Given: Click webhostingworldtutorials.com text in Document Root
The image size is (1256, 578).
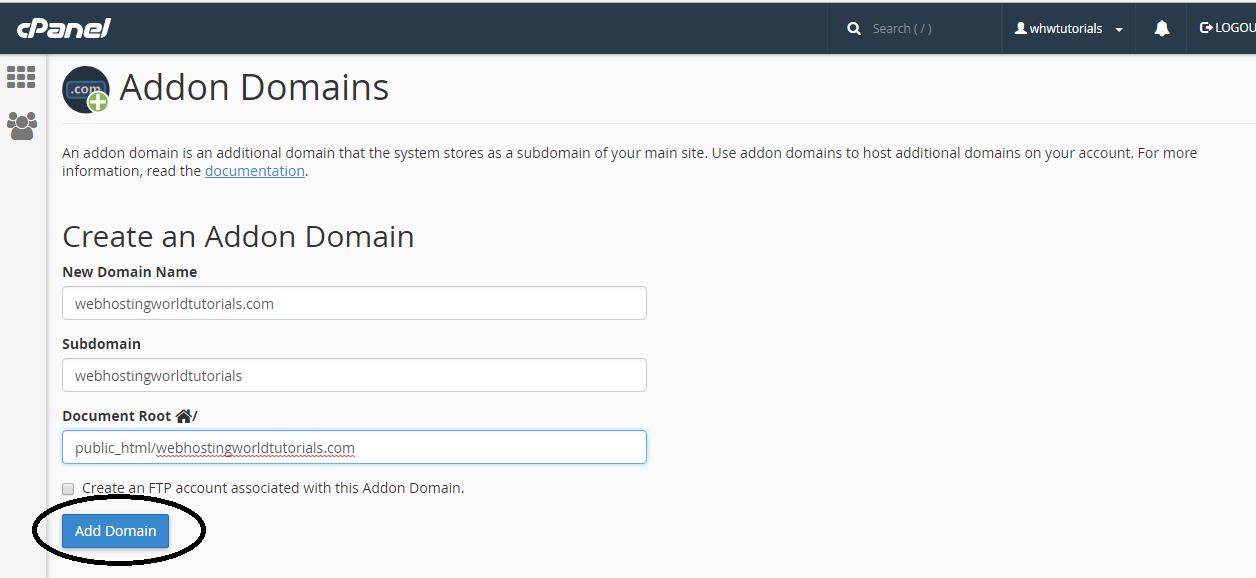Looking at the screenshot, I should pos(257,447).
